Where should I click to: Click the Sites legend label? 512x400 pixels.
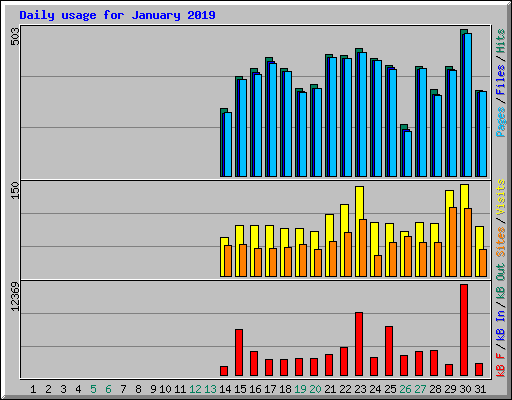click(501, 242)
